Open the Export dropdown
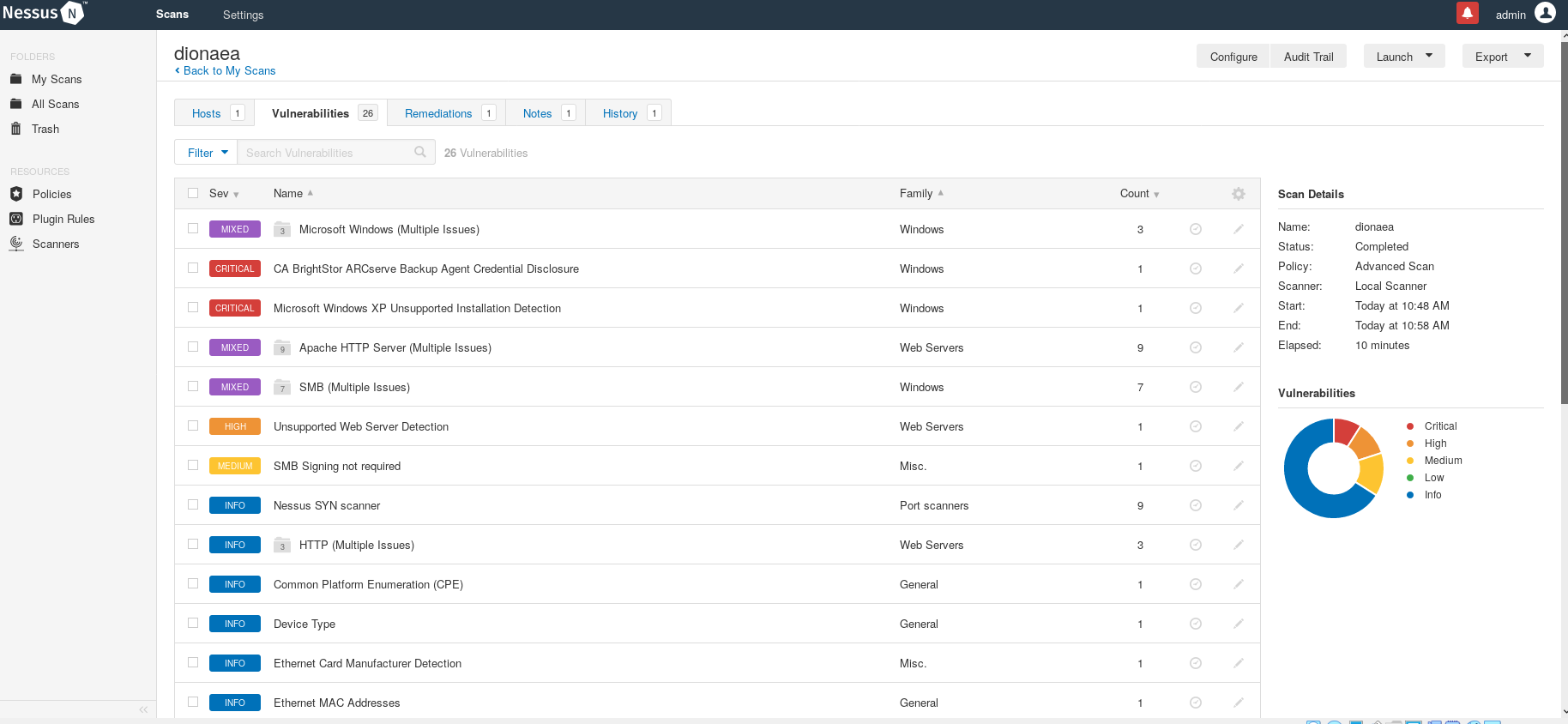1568x724 pixels. click(1503, 57)
